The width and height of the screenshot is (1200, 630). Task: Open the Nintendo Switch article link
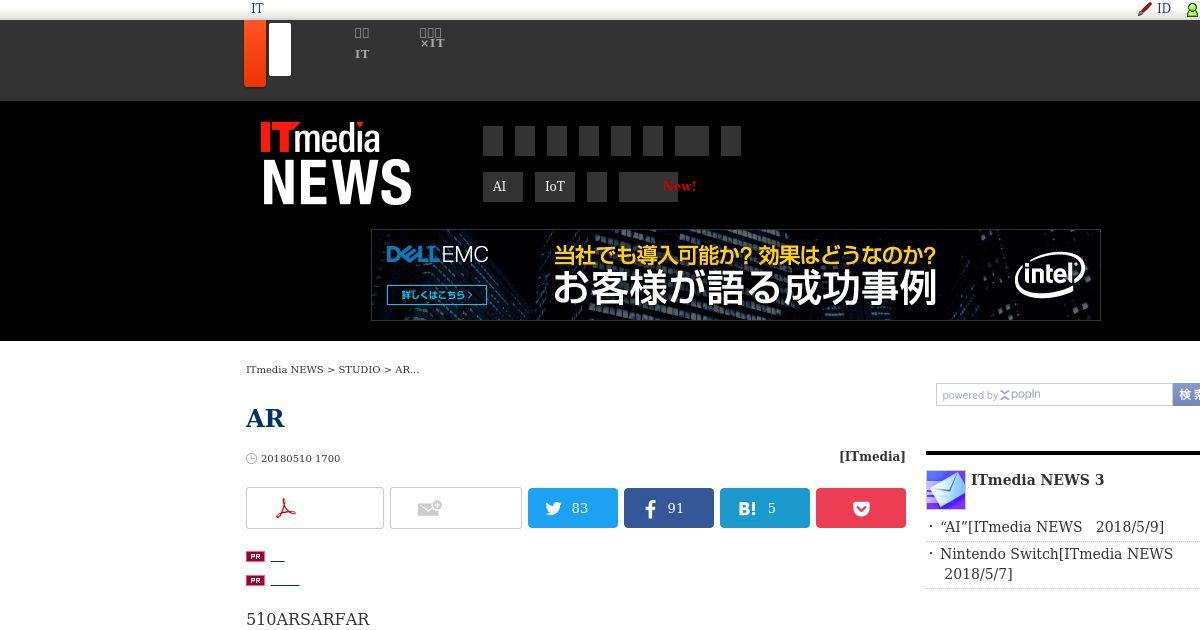(x=1056, y=563)
